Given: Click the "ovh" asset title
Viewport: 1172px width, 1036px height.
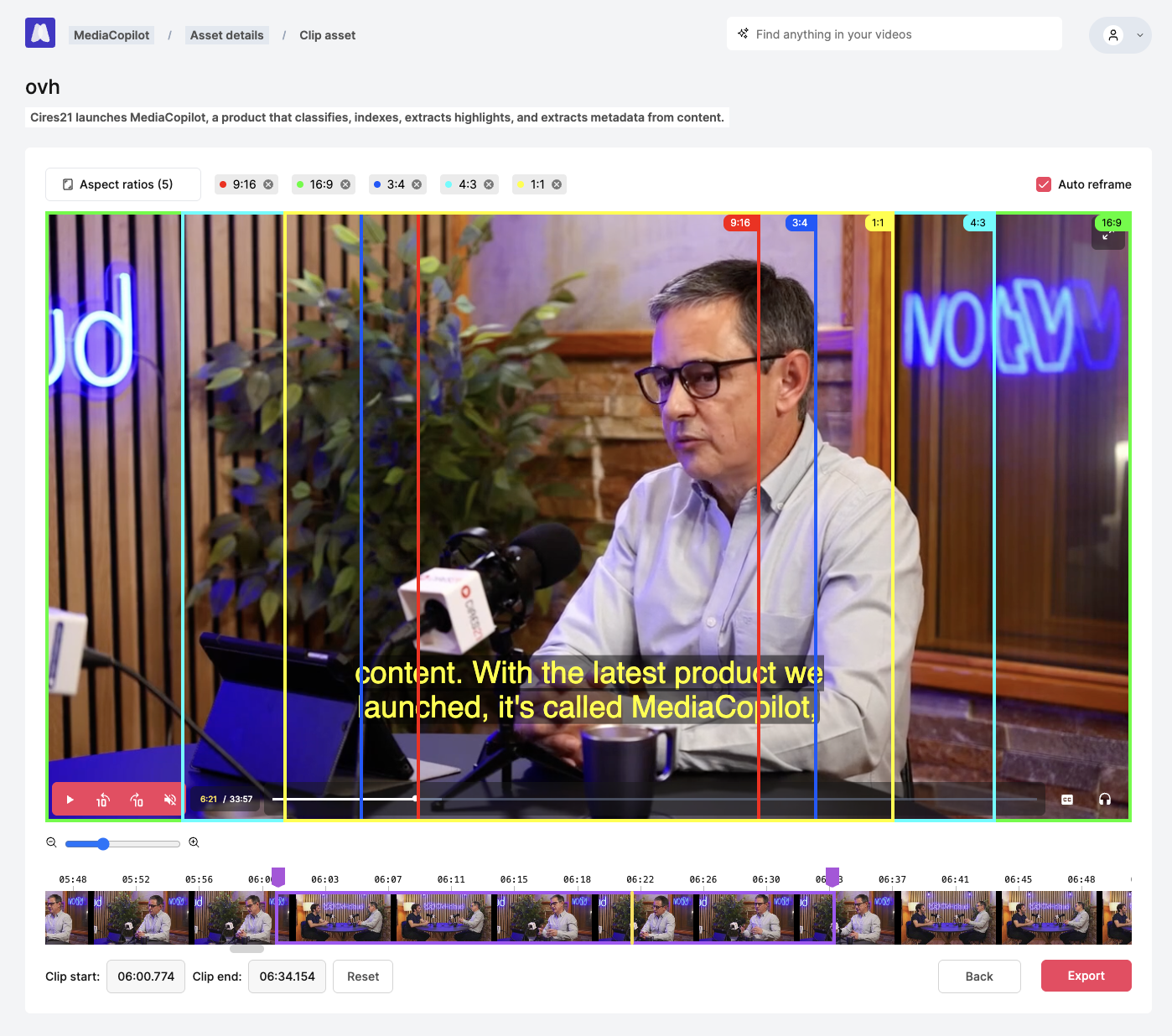Looking at the screenshot, I should [43, 87].
